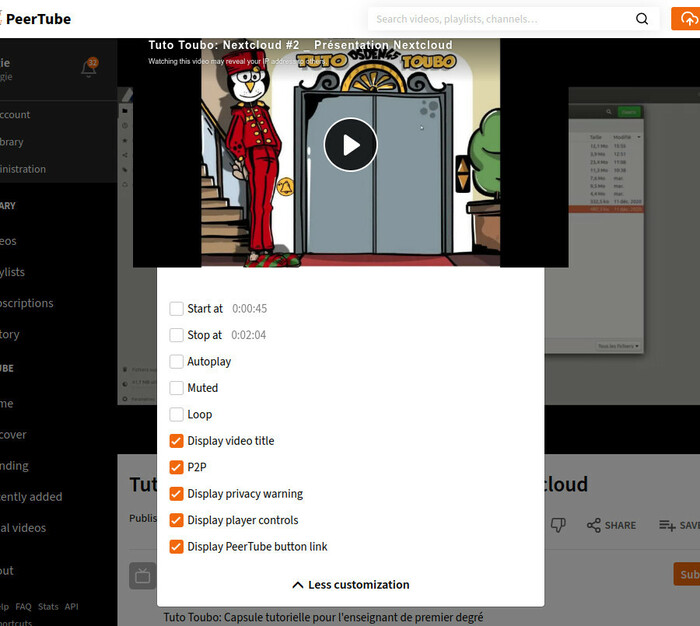The width and height of the screenshot is (700, 626).
Task: Enable the Stop at checkbox
Action: 177,335
